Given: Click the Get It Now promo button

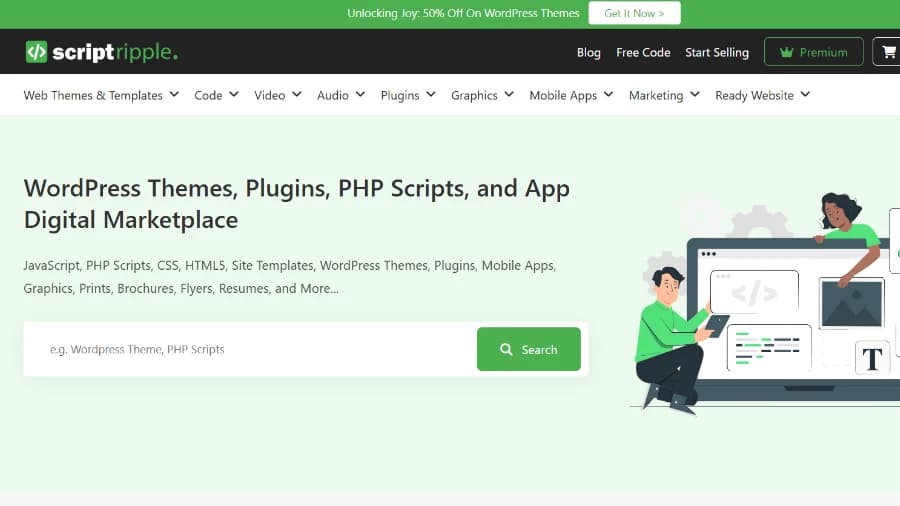Looking at the screenshot, I should click(634, 13).
